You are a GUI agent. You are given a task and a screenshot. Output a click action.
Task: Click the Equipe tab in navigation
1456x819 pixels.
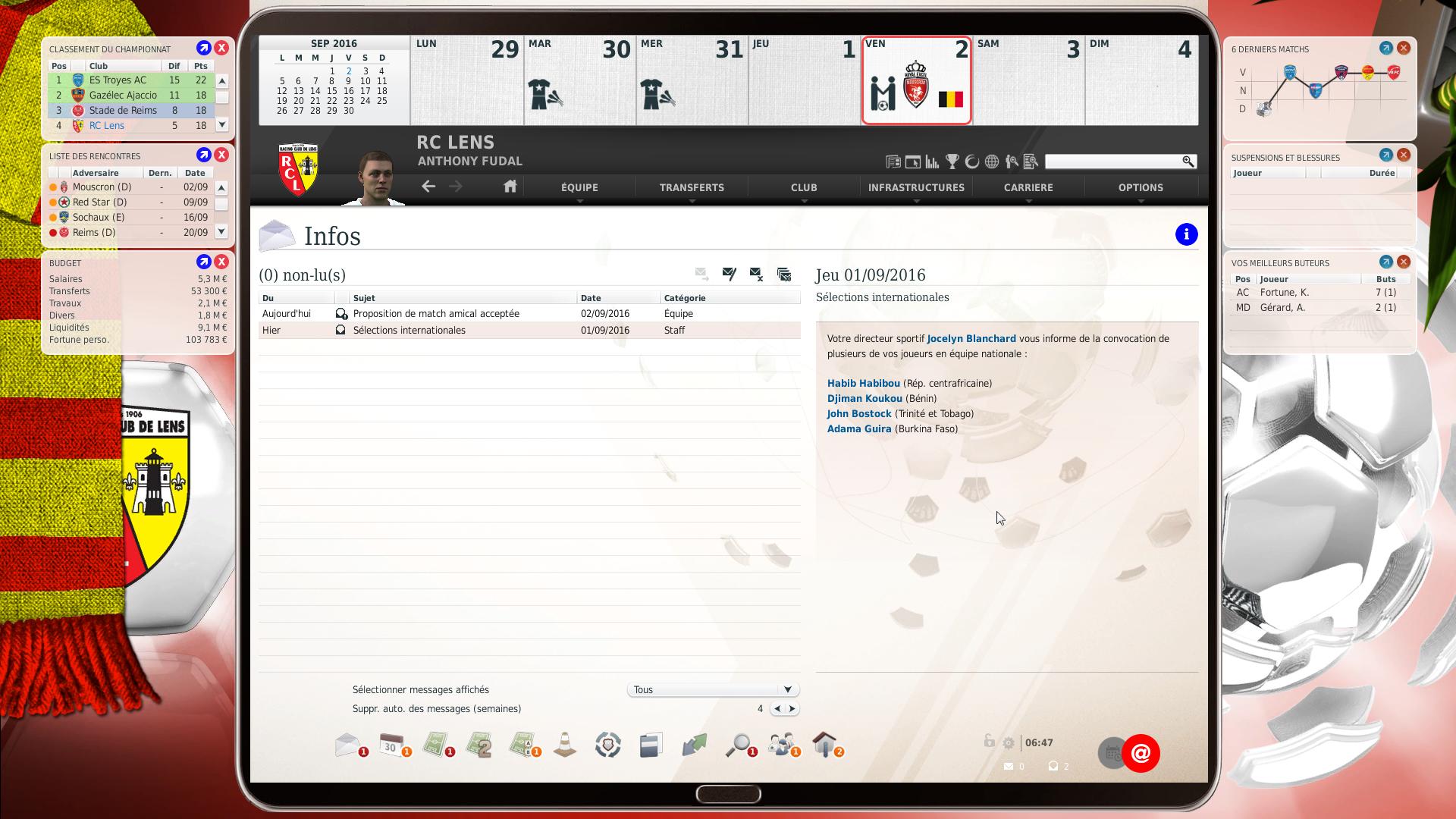580,187
